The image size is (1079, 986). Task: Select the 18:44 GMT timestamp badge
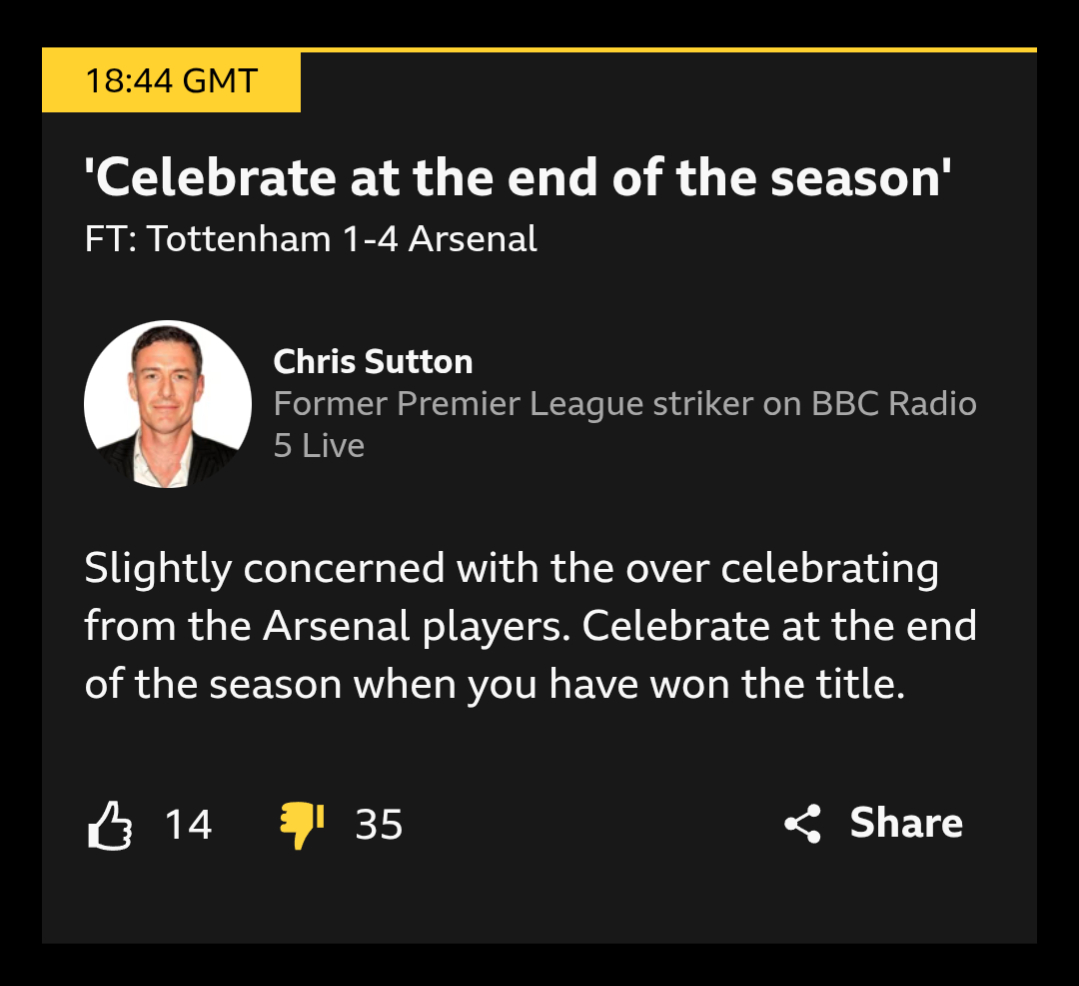pos(171,81)
